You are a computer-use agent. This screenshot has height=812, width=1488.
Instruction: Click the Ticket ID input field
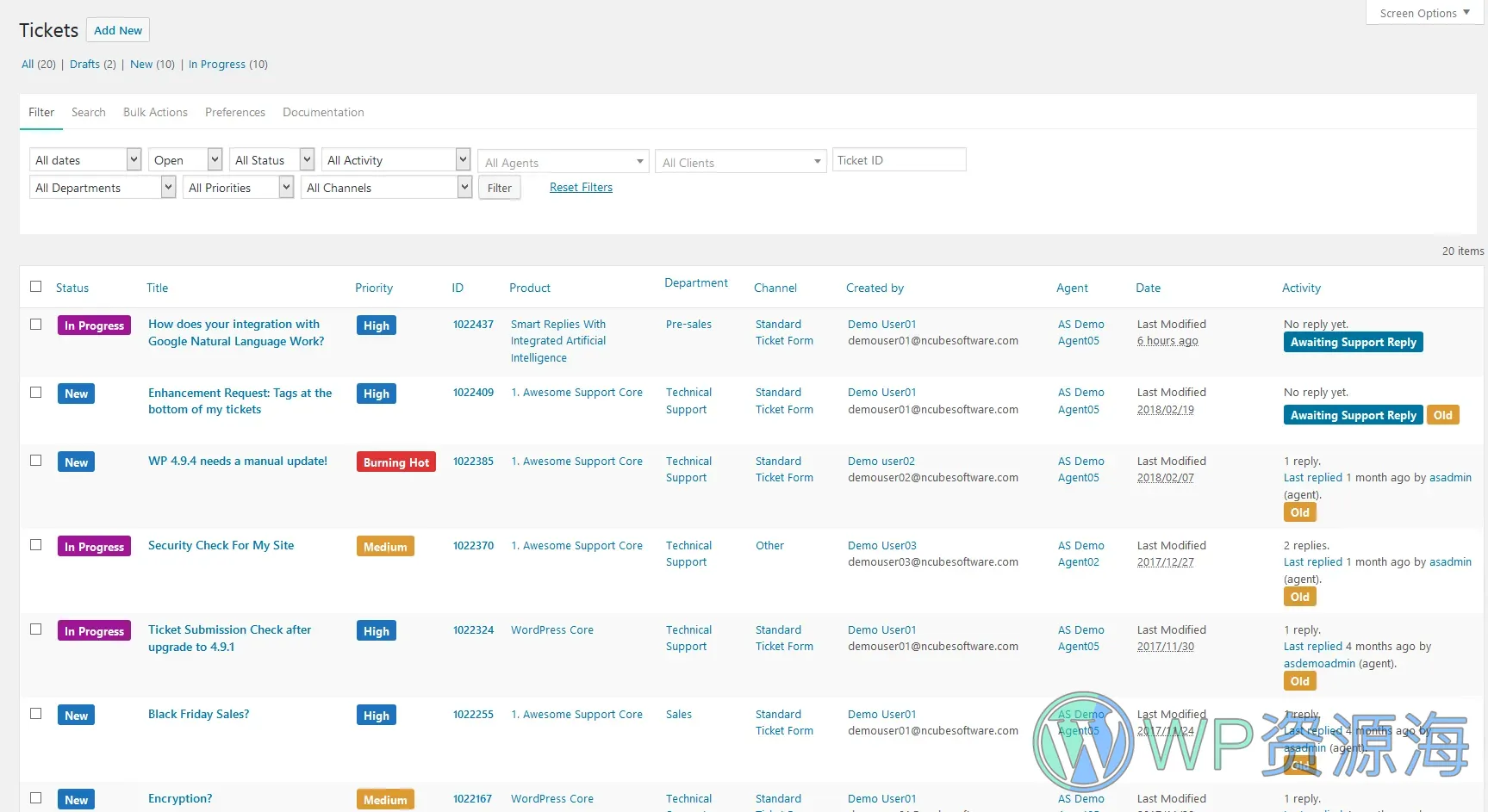pos(899,159)
